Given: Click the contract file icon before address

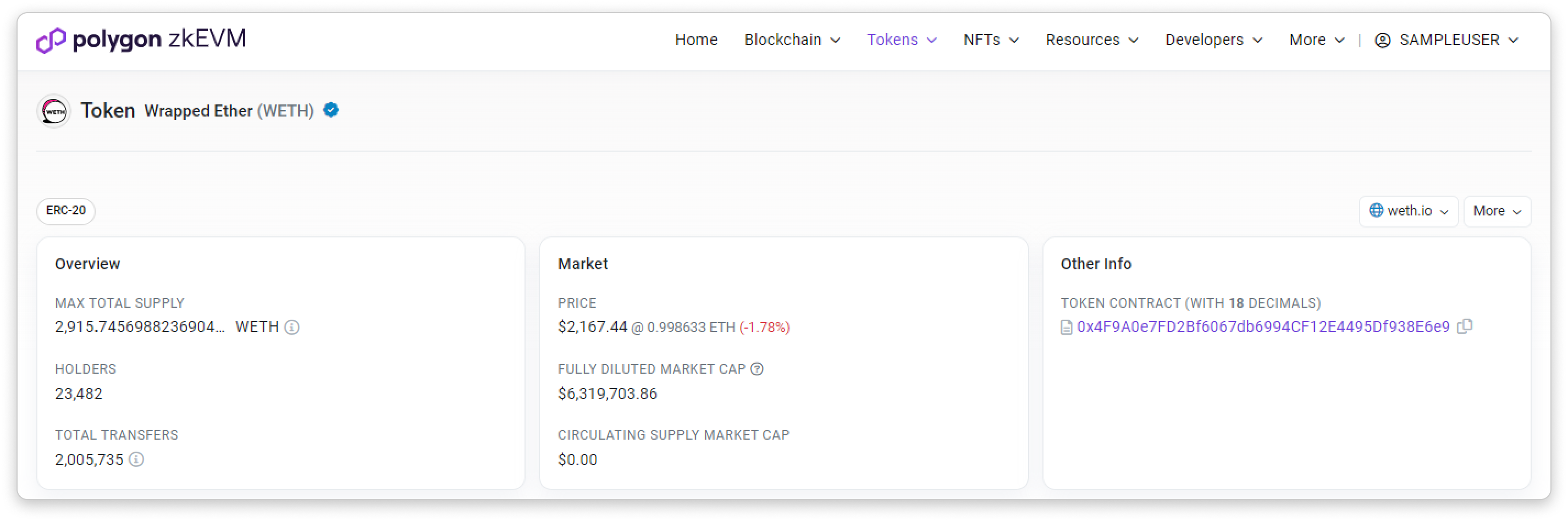Looking at the screenshot, I should coord(1067,328).
